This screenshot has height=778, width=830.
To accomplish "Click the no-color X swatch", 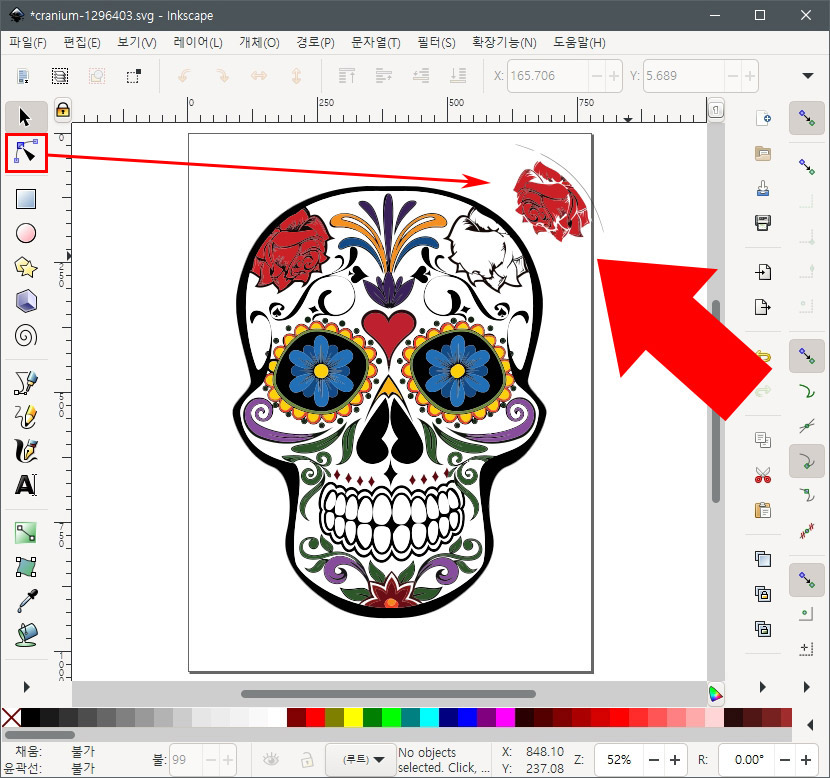I will point(11,718).
